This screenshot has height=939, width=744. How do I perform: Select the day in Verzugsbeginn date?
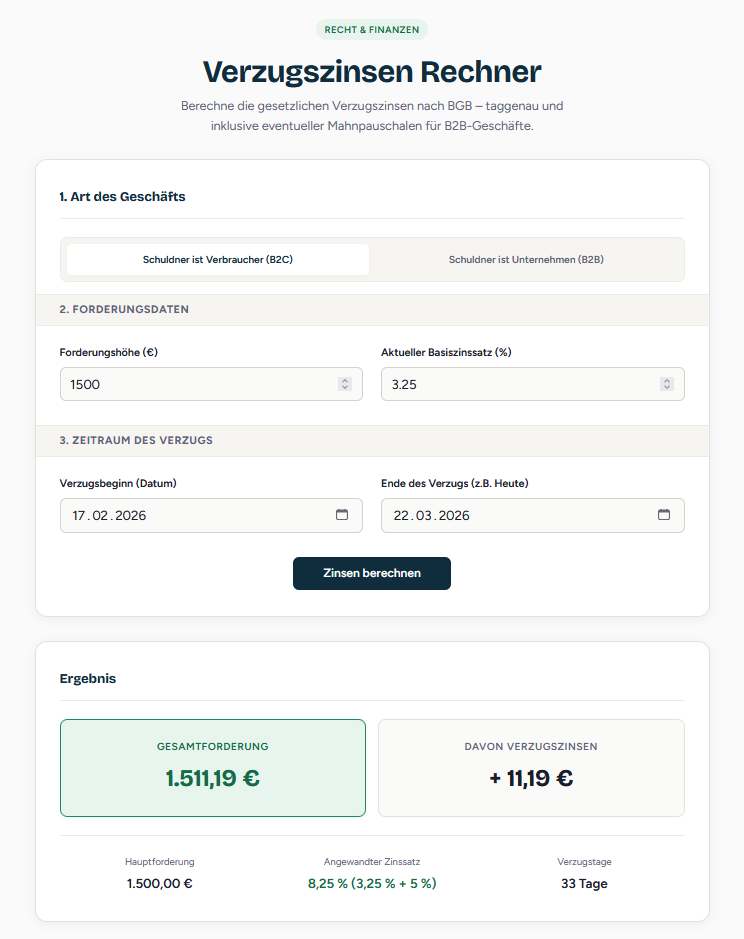coord(78,516)
